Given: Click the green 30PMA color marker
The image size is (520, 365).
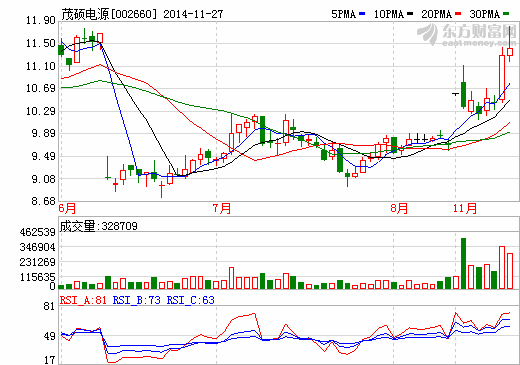Looking at the screenshot, I should 506,14.
